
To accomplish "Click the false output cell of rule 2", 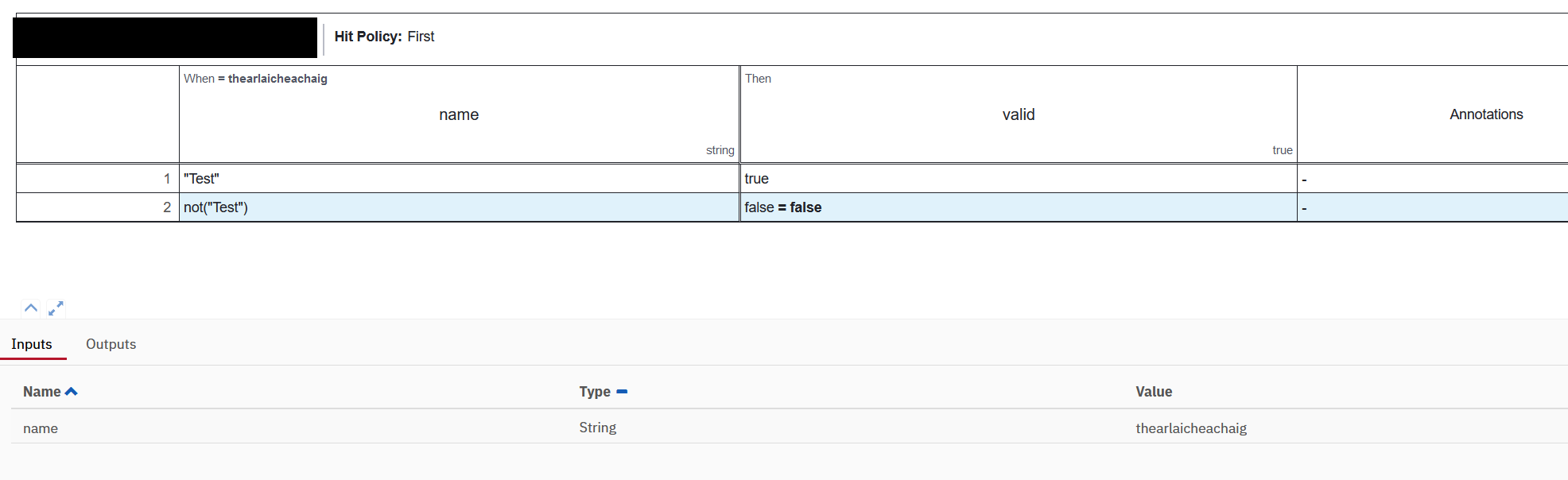I will point(1019,207).
